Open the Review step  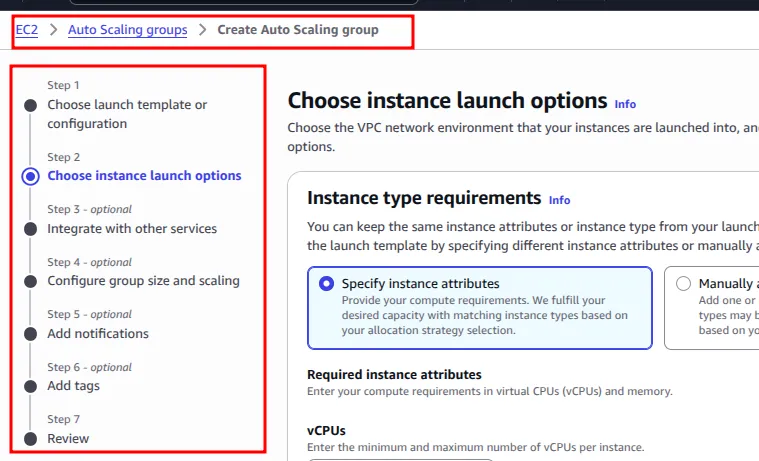pos(68,439)
